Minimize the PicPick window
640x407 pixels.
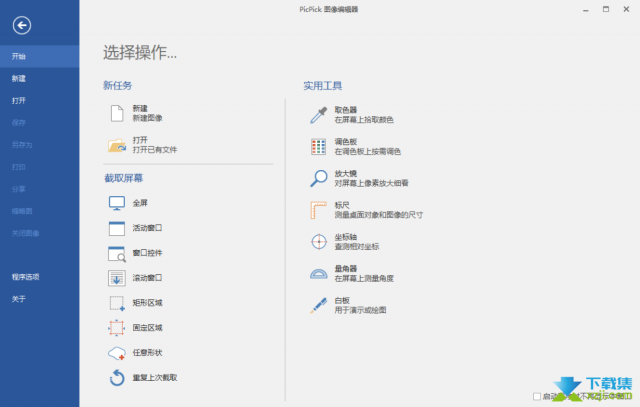click(586, 9)
